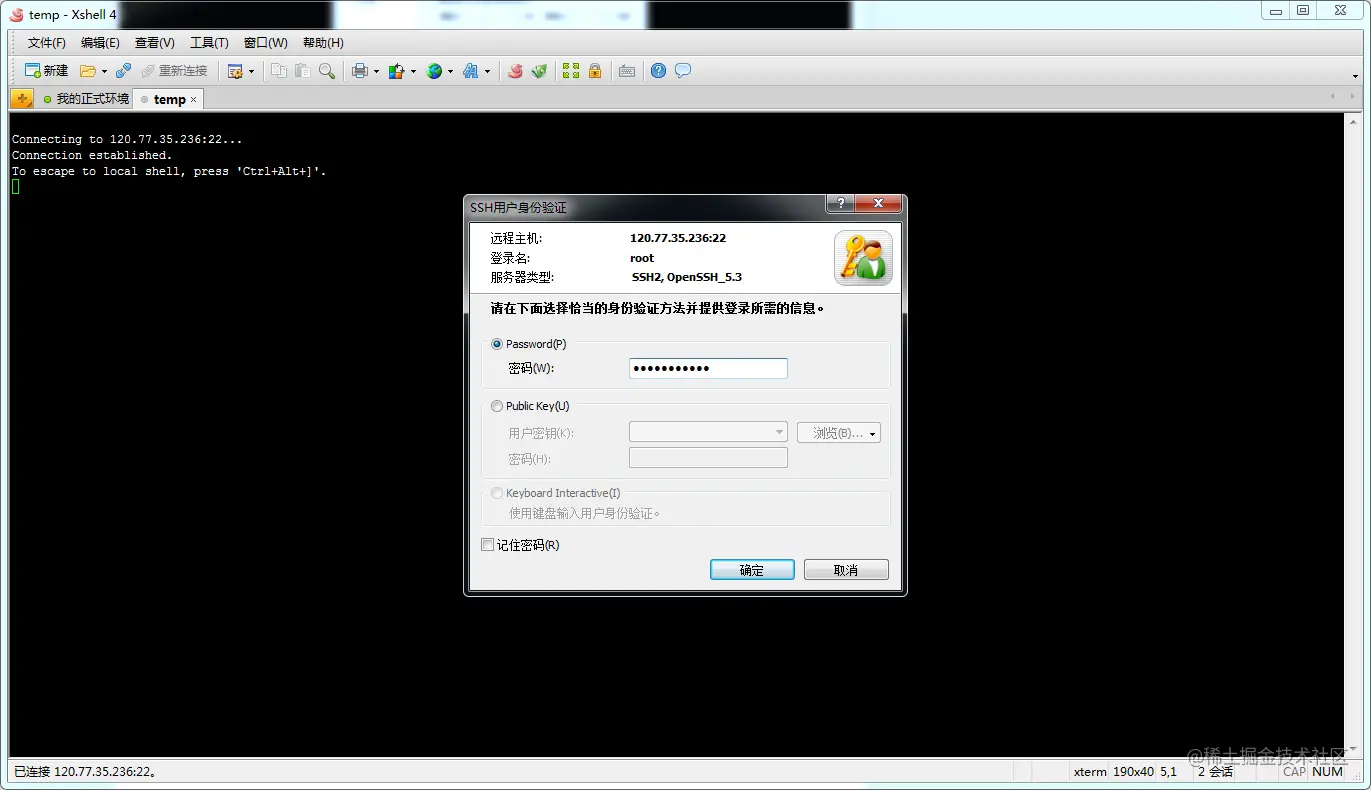Click 'SSH2, OpenSSH_5.3' server type text

(x=687, y=277)
